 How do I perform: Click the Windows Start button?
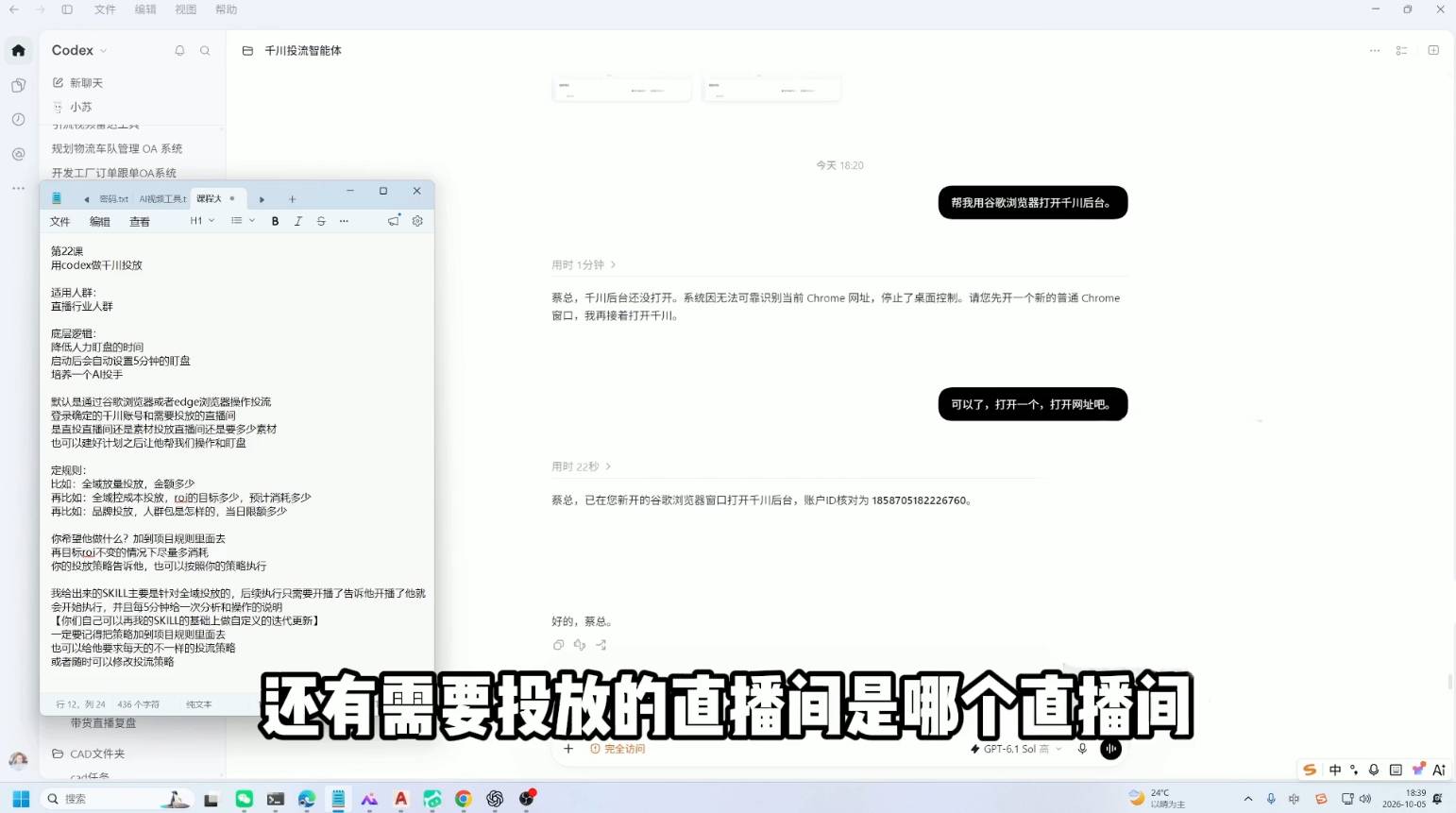tap(21, 799)
